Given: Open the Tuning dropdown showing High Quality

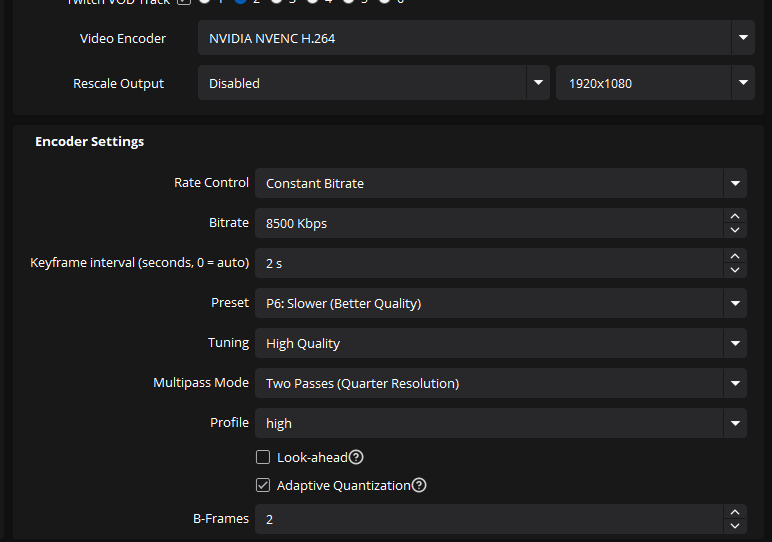Looking at the screenshot, I should (501, 343).
